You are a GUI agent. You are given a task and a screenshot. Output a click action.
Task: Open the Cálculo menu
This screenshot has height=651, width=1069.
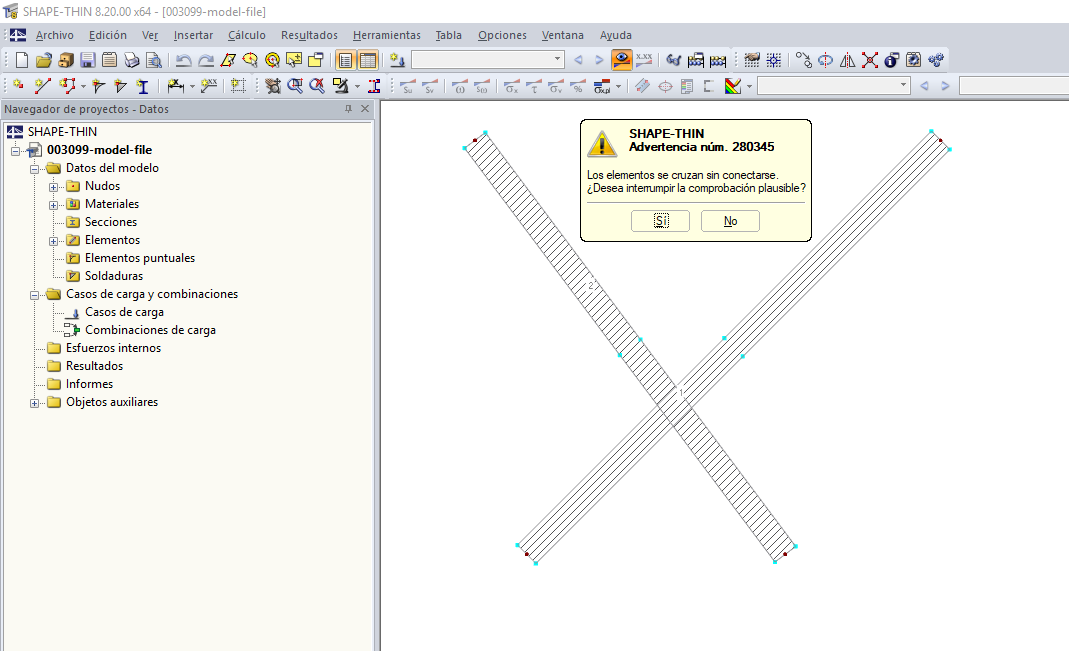click(247, 35)
